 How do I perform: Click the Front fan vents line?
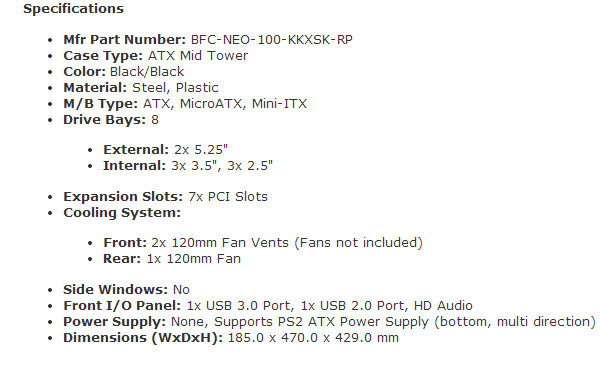tap(263, 243)
